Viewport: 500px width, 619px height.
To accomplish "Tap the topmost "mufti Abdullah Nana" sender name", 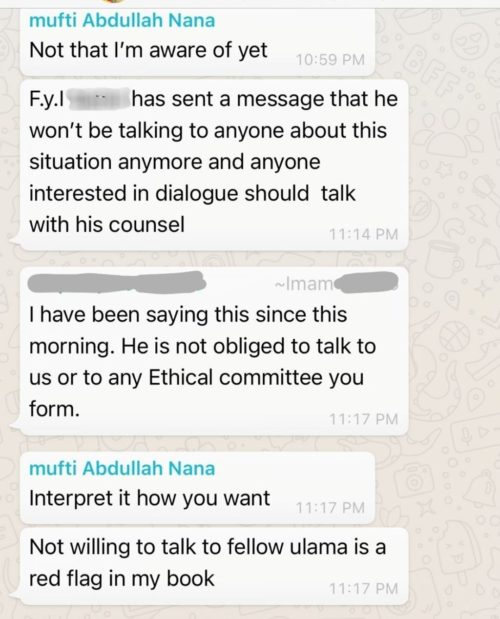I will pos(122,21).
